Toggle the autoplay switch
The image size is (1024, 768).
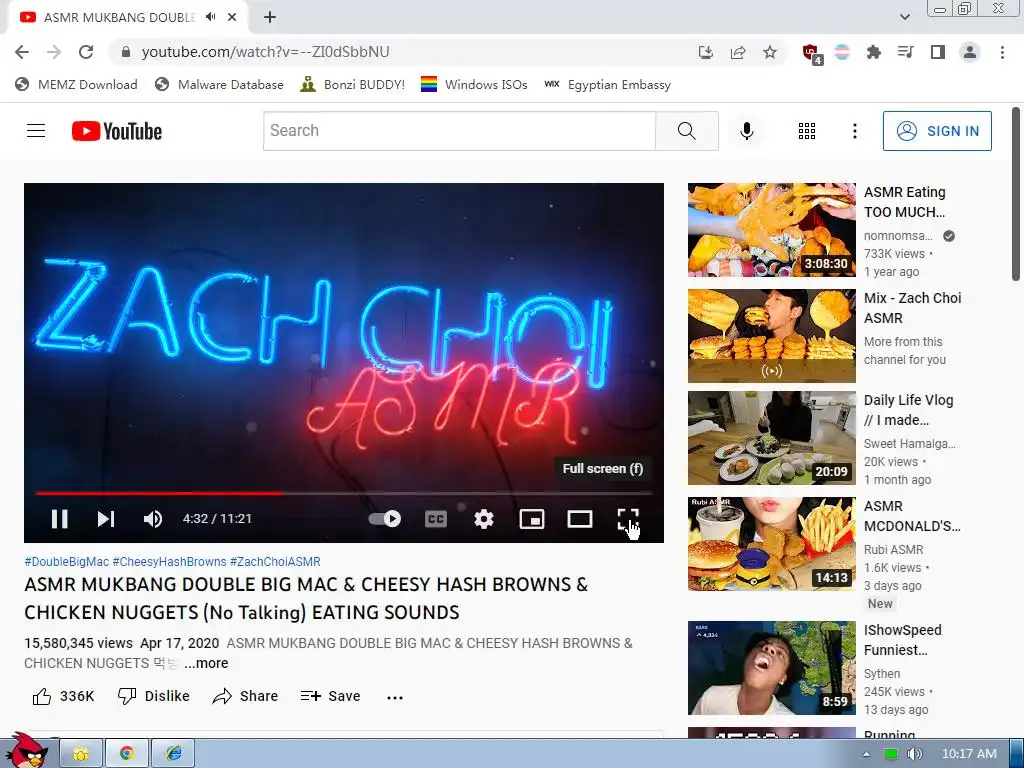pos(385,519)
